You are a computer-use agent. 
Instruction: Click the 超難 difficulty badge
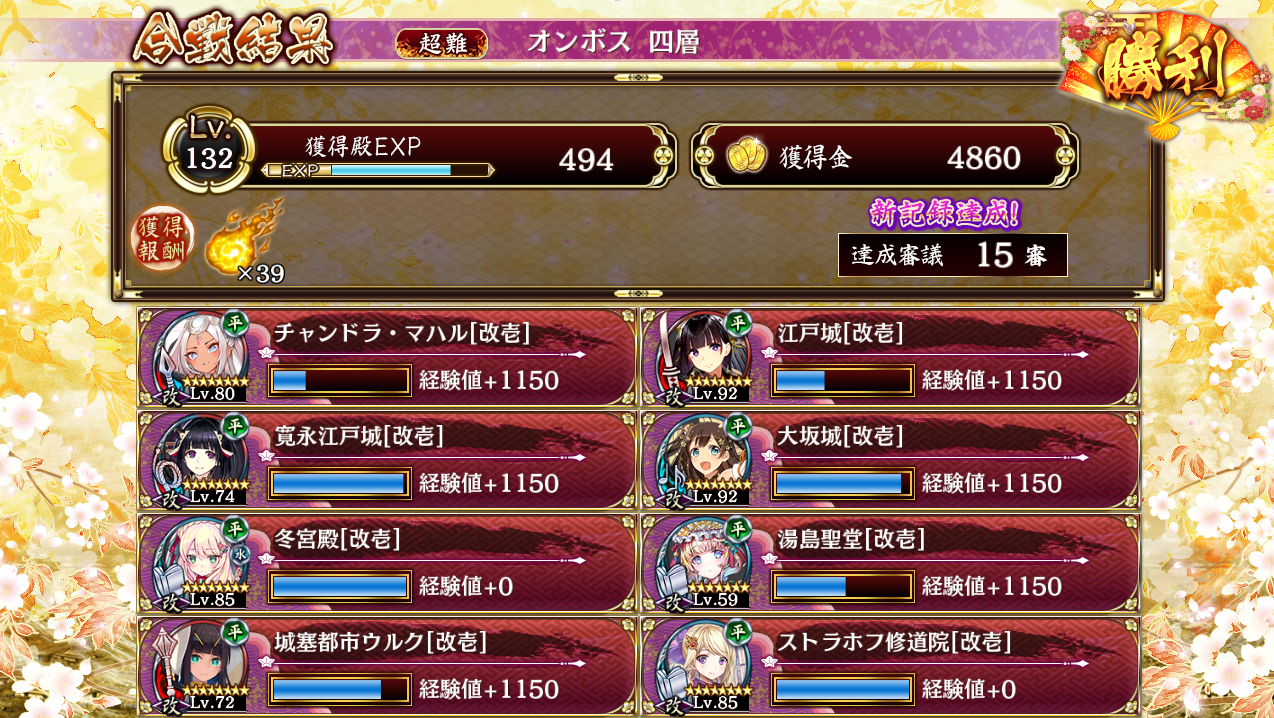click(x=442, y=43)
